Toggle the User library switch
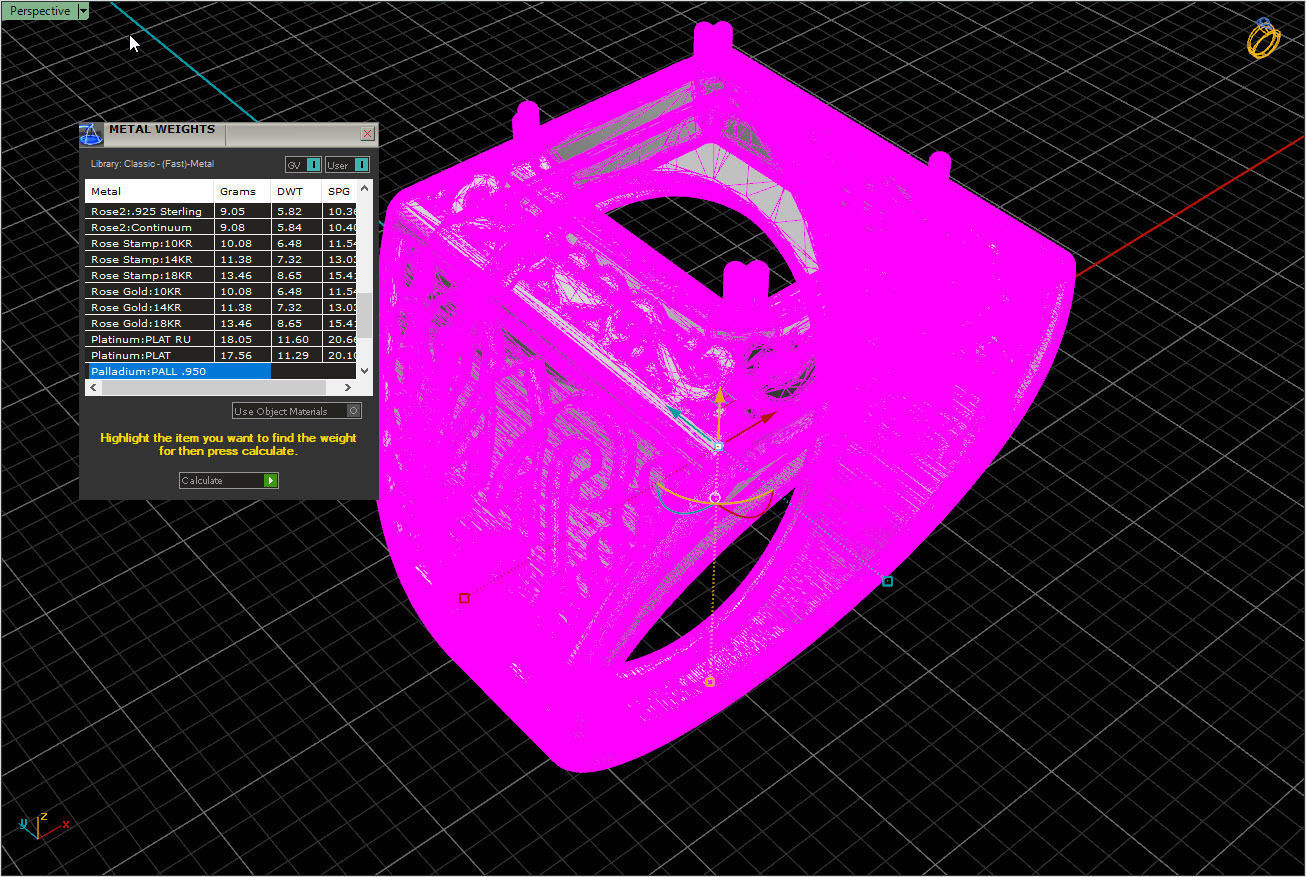The image size is (1306, 877). (348, 165)
